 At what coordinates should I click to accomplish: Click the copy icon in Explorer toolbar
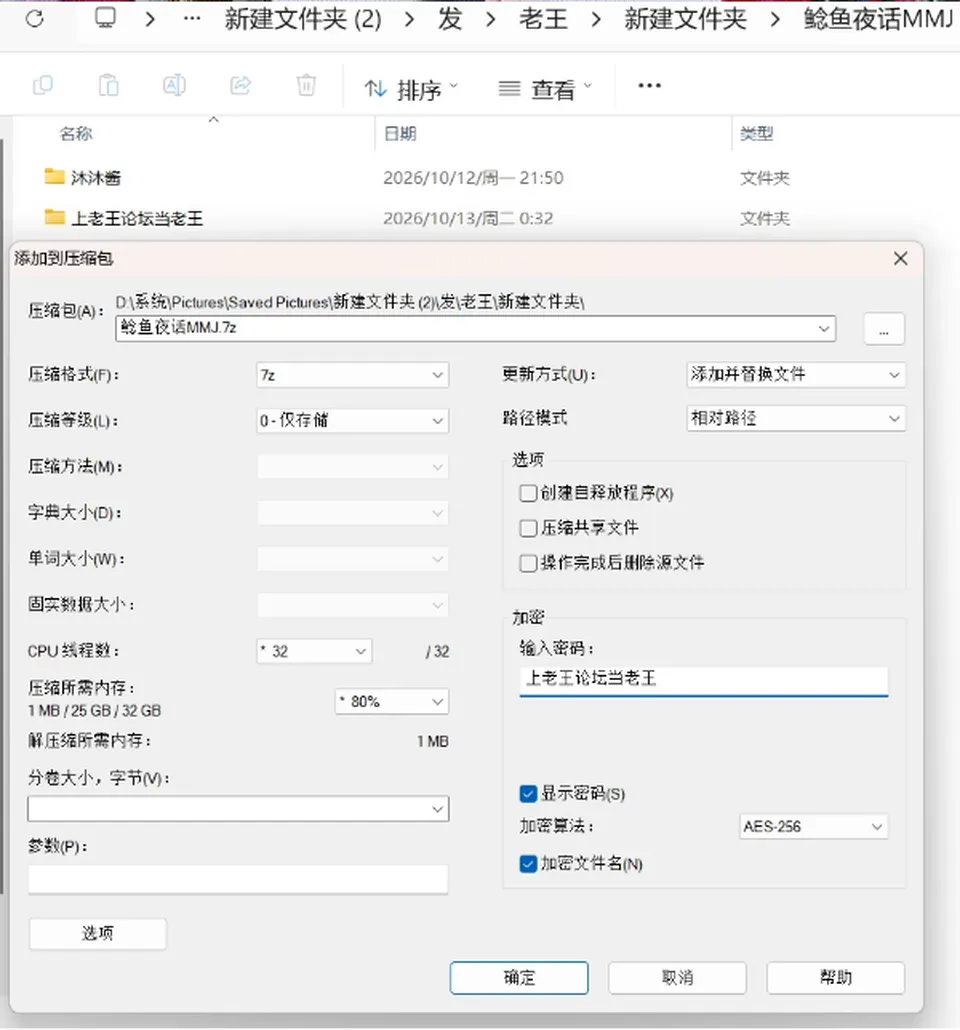coord(43,85)
